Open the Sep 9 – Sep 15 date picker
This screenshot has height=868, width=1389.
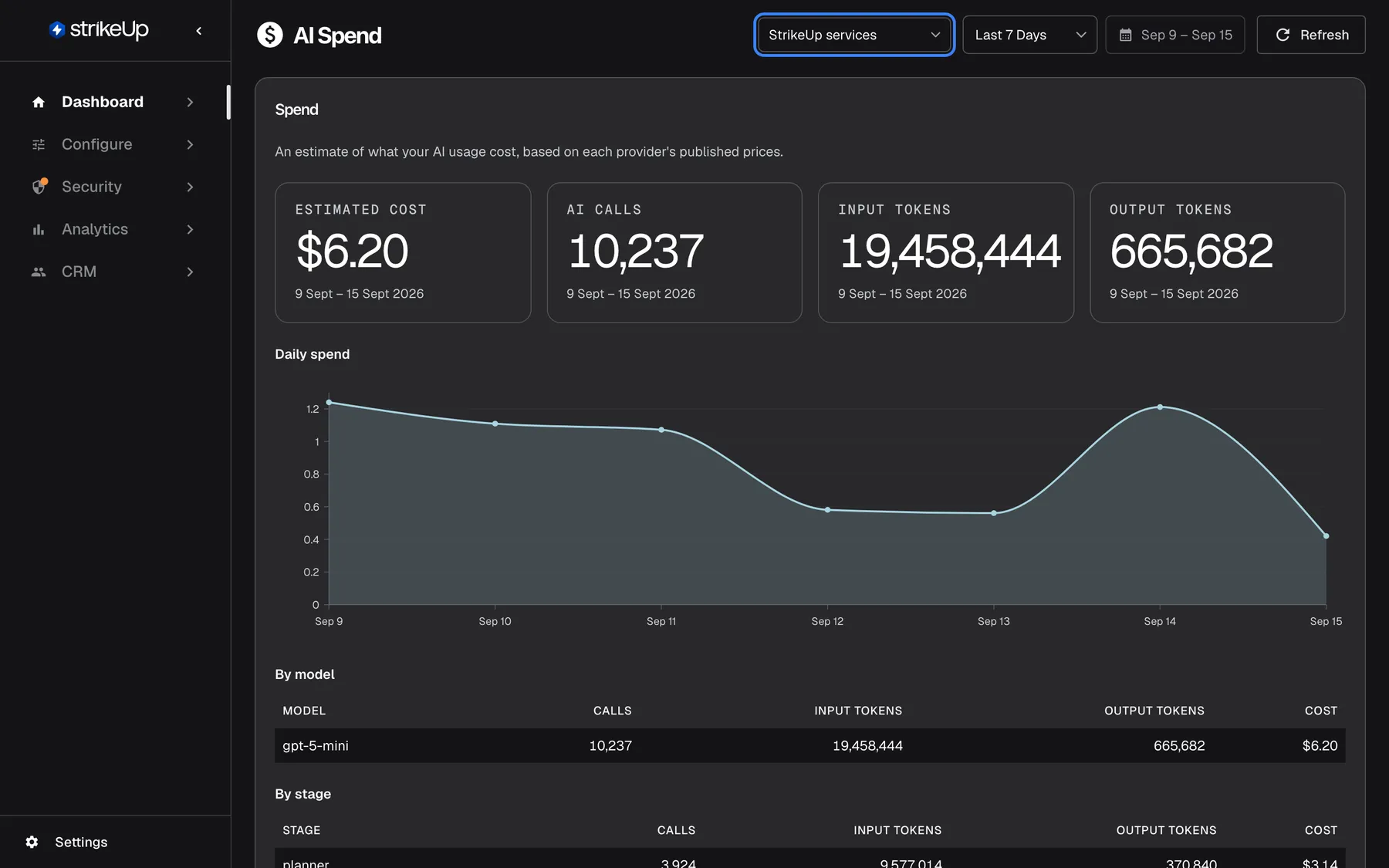[x=1174, y=35]
